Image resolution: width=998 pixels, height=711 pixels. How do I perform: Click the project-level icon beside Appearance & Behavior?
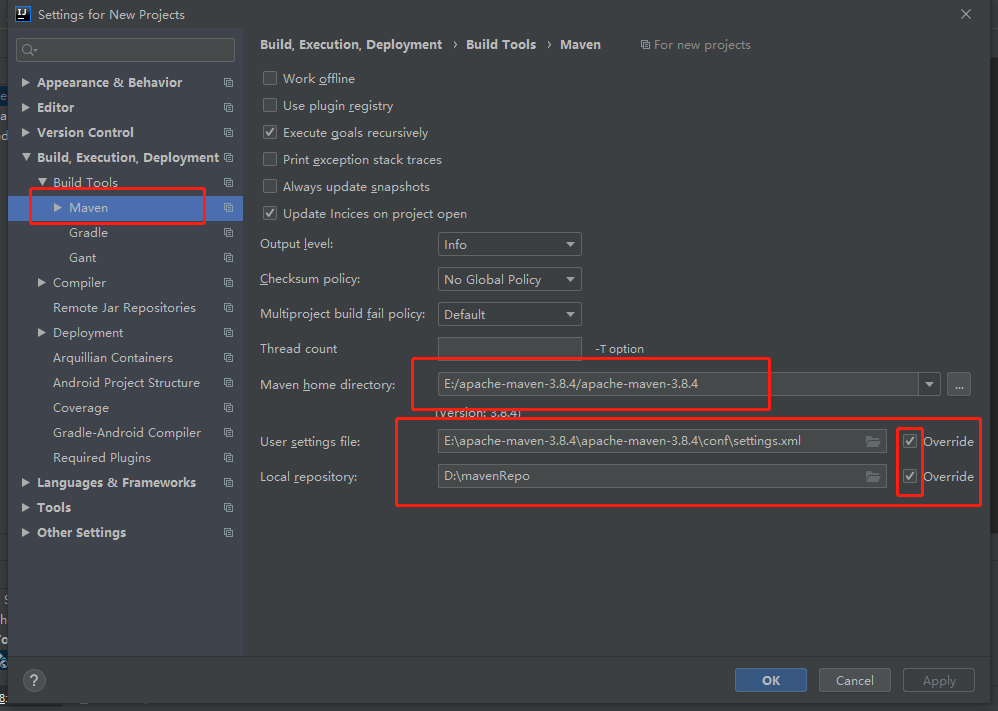click(x=228, y=83)
